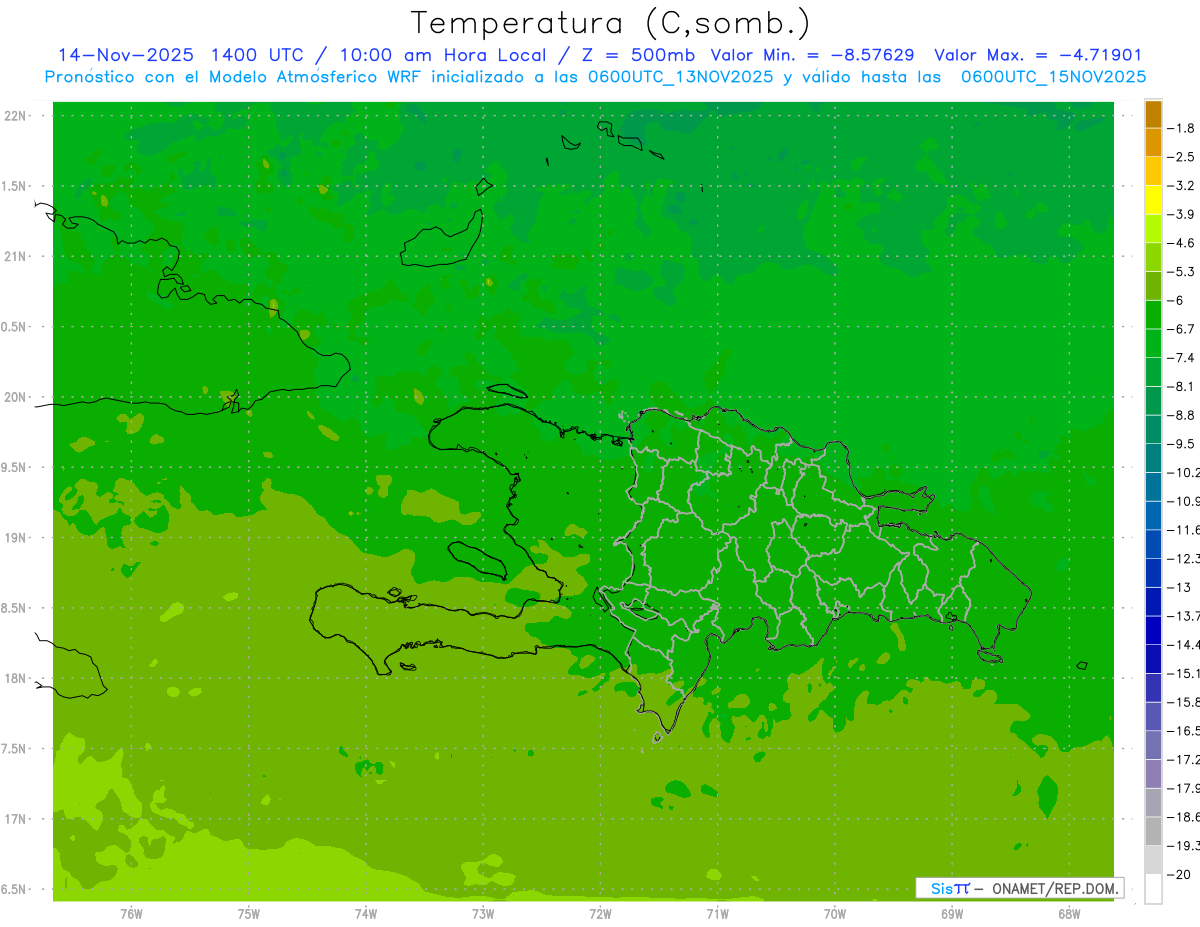Click the -6.7 value on the color scale
The height and width of the screenshot is (927, 1200).
tap(1182, 329)
